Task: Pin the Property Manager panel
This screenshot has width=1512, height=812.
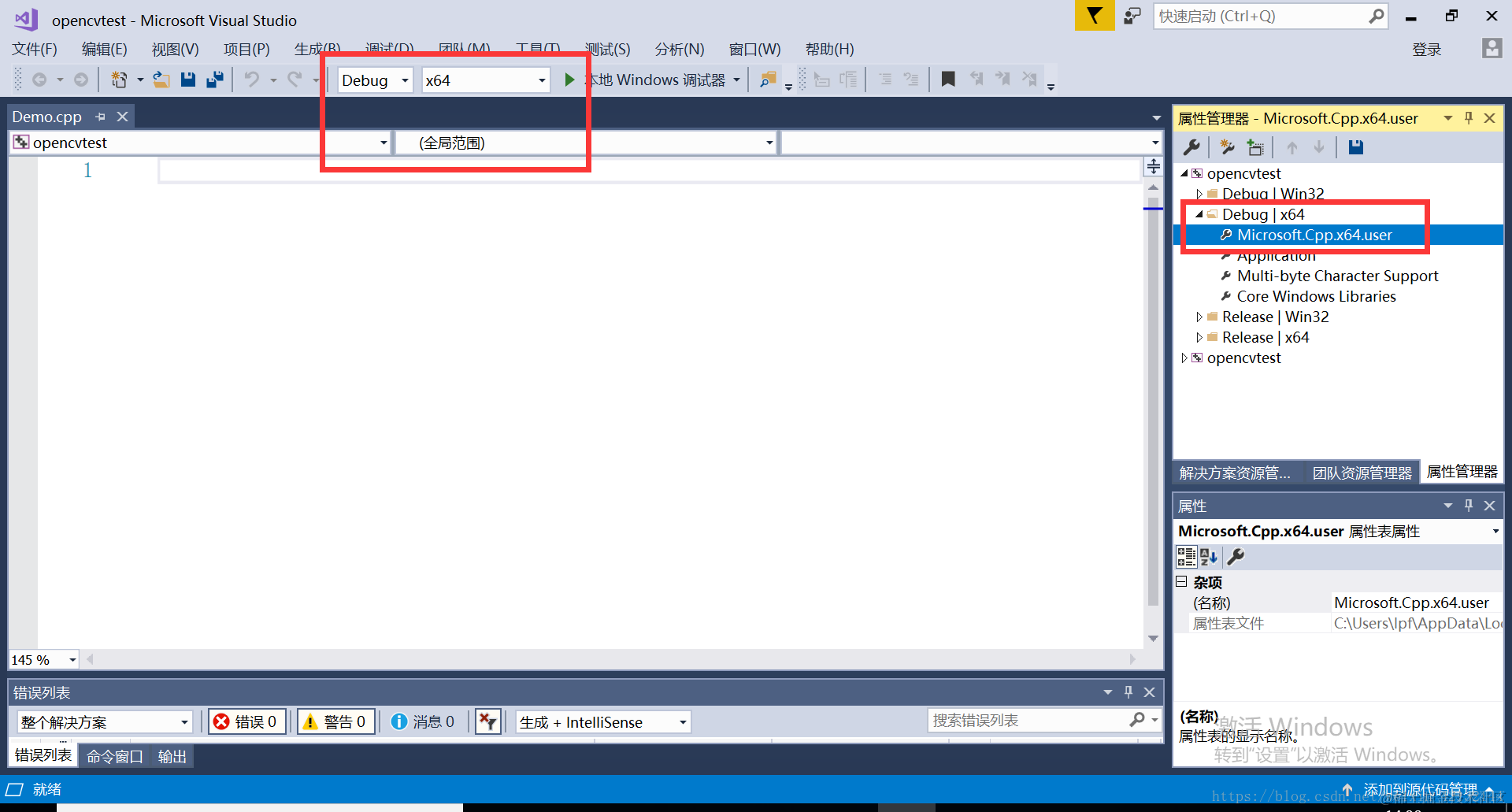Action: click(x=1469, y=118)
